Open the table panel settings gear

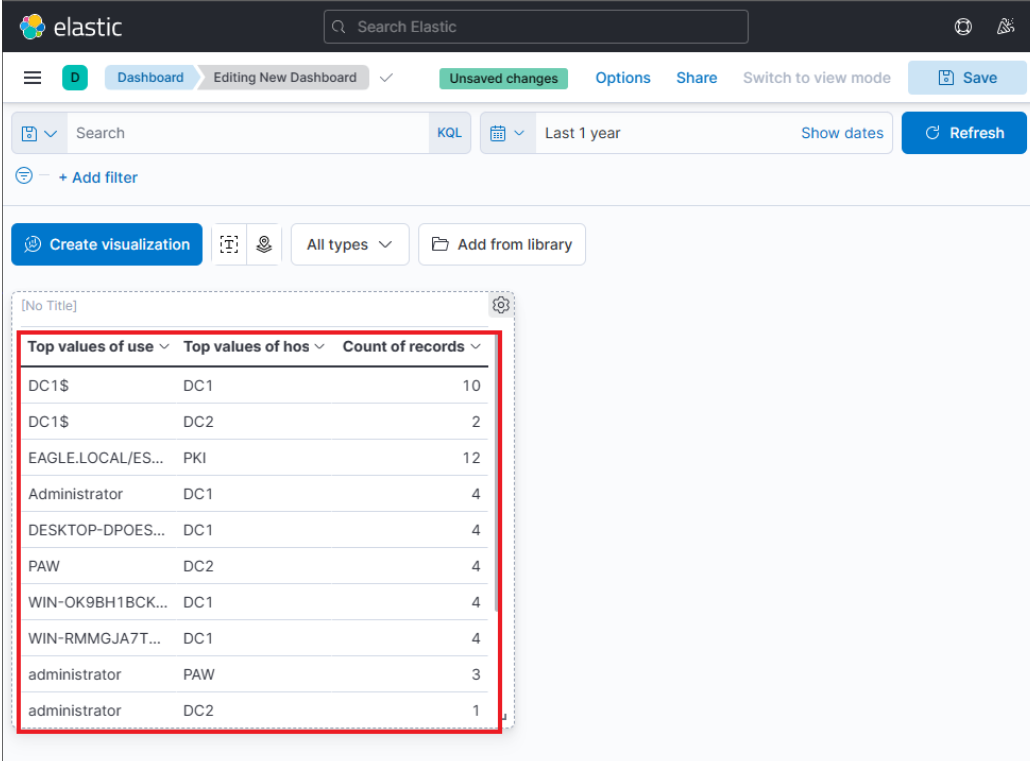500,305
